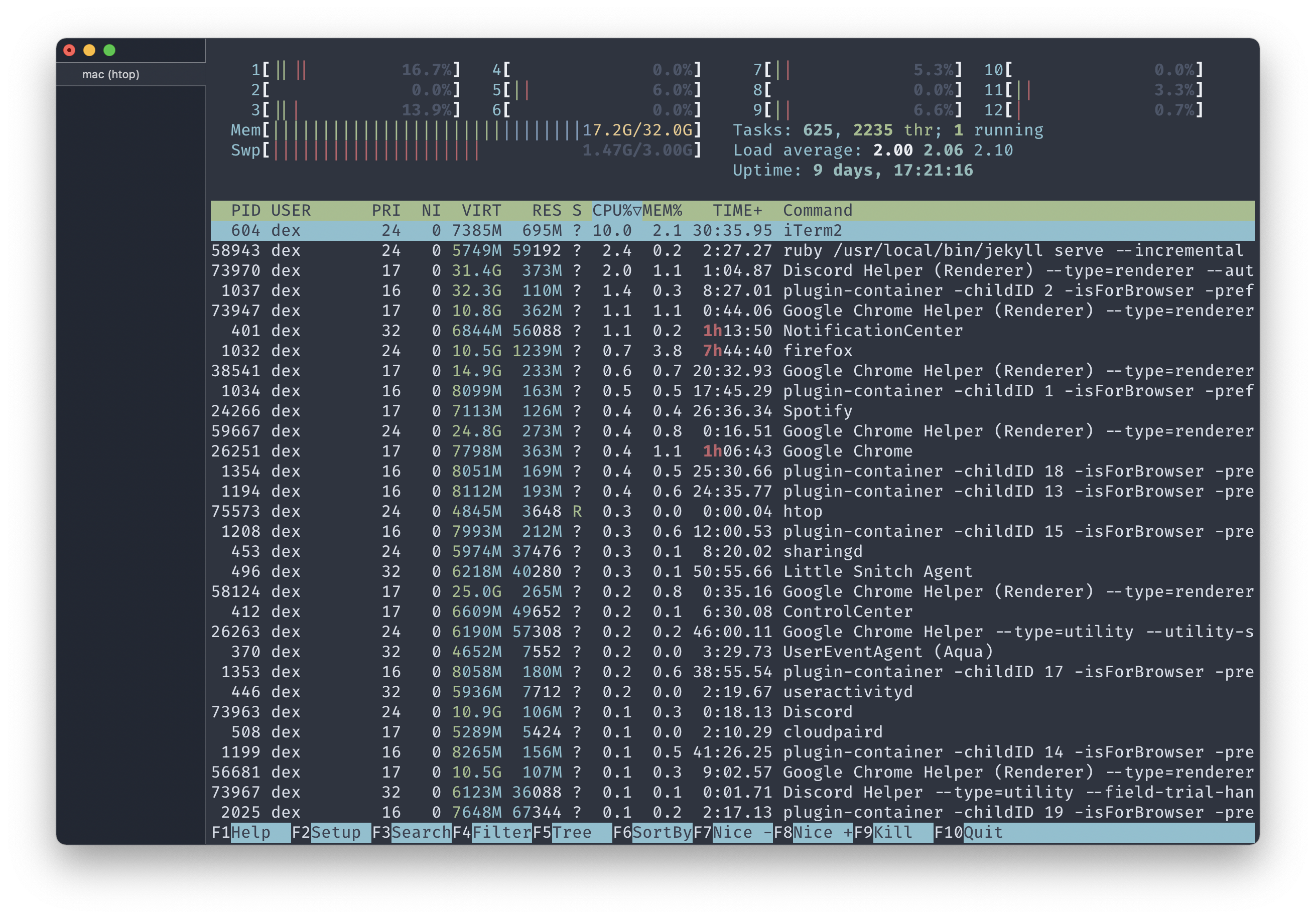Select the Spotify process row

coord(732,411)
